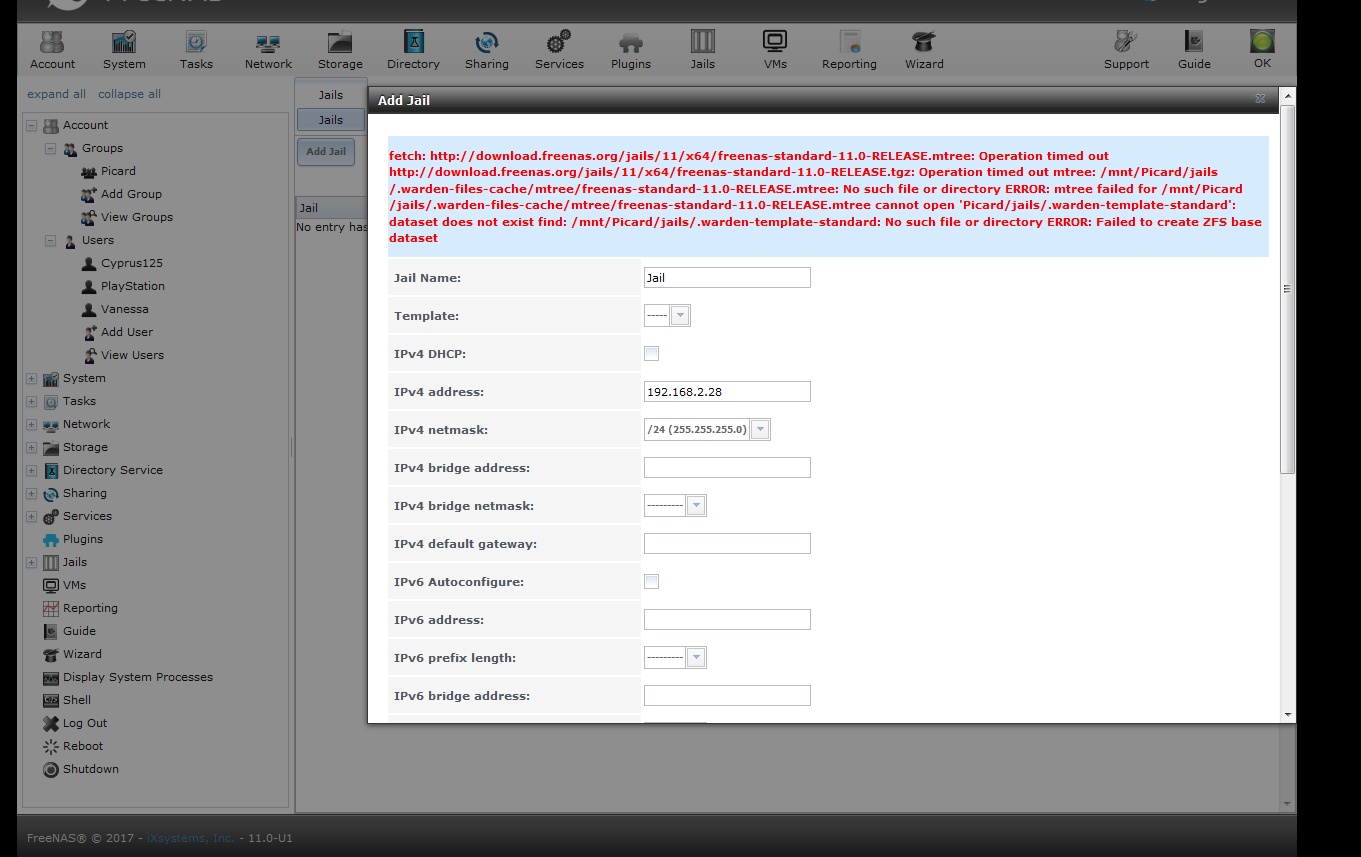
Task: Click the IPv6 bridge address field
Action: tap(727, 696)
